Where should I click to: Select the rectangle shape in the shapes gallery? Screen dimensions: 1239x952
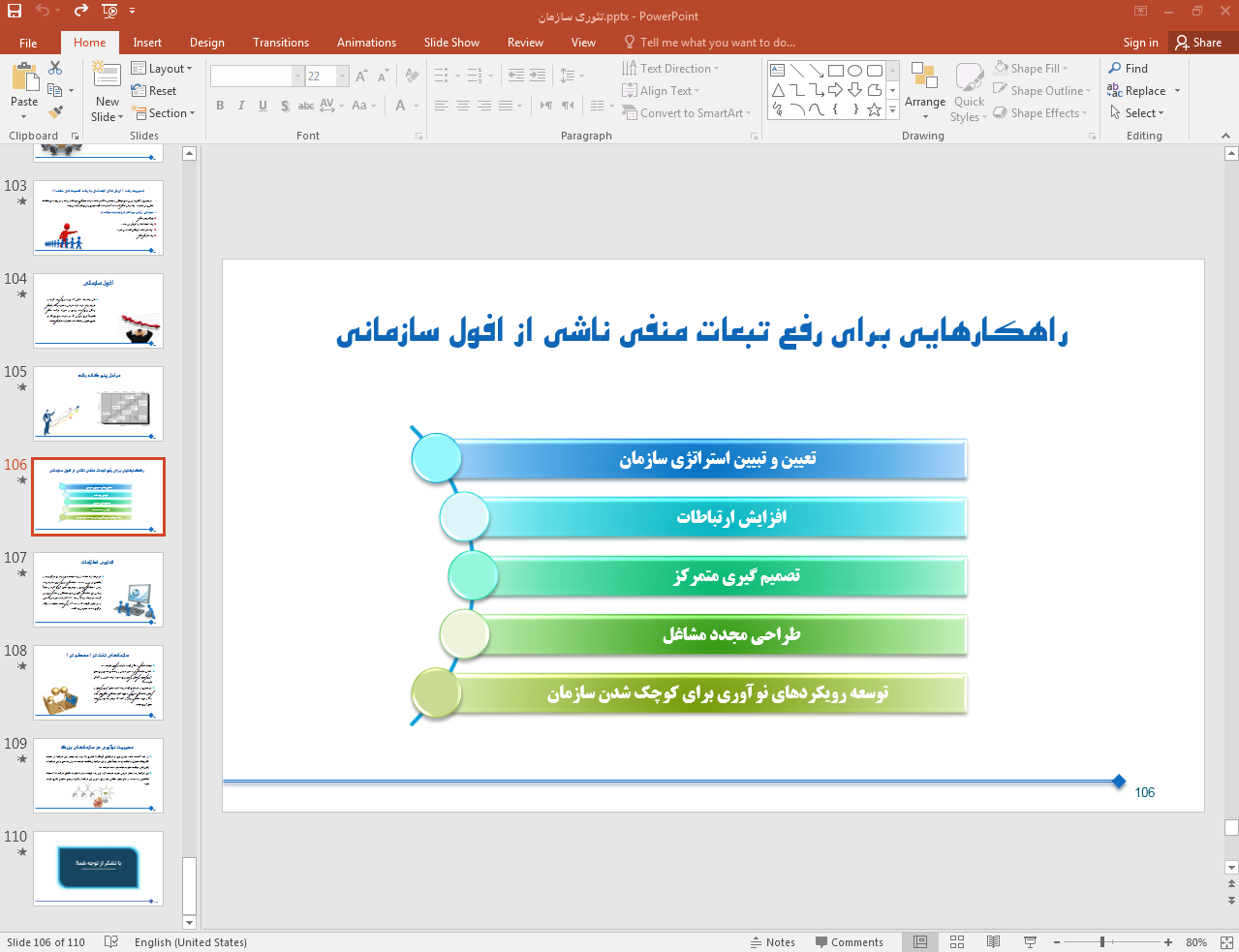835,71
